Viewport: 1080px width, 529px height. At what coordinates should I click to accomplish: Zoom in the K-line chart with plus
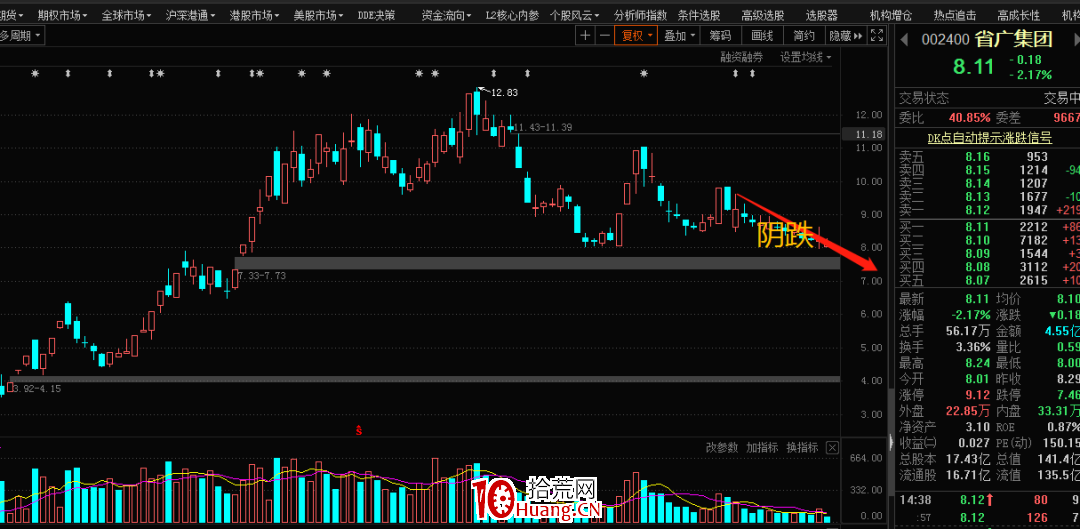pos(585,36)
